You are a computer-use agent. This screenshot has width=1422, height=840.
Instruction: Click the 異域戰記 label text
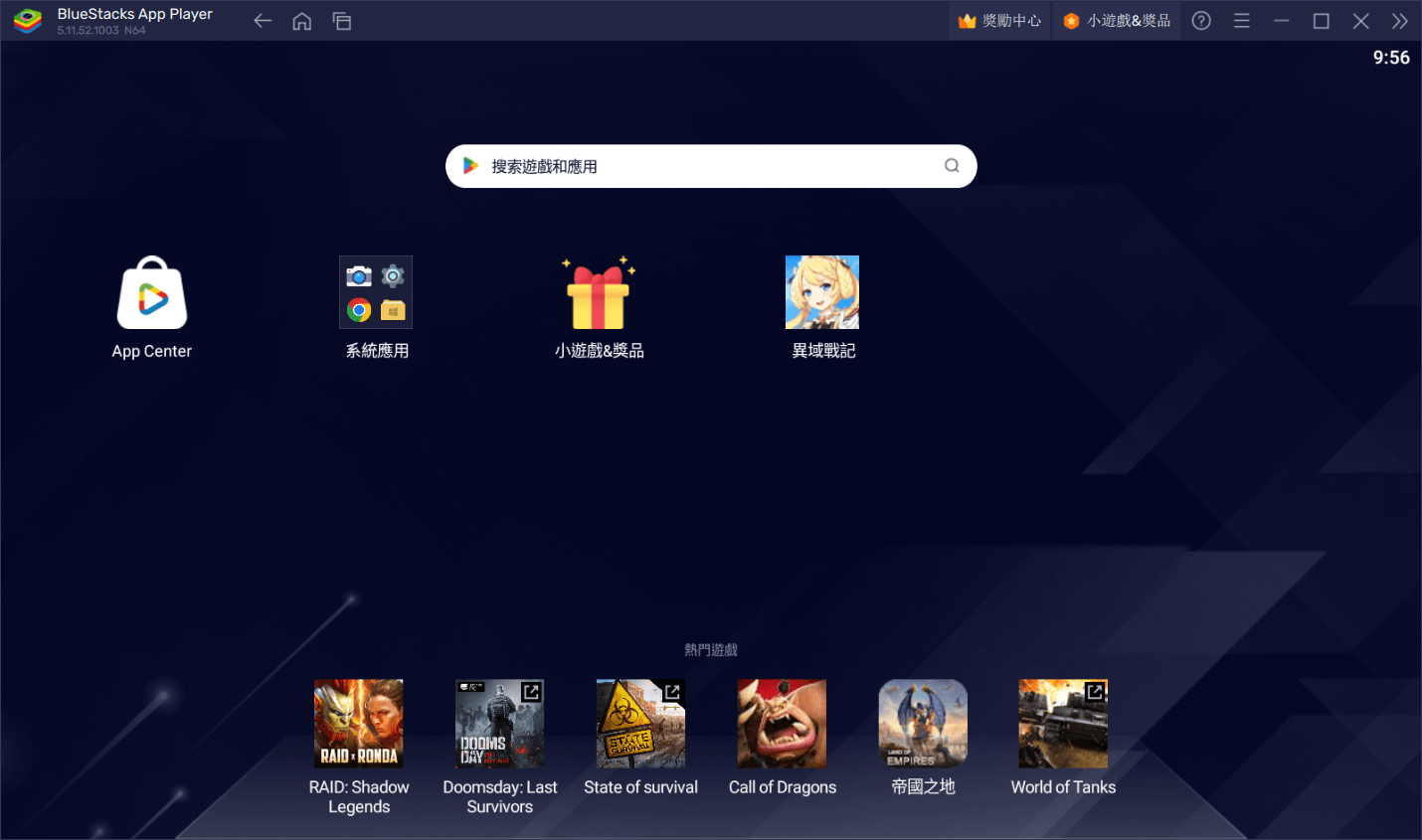click(823, 351)
